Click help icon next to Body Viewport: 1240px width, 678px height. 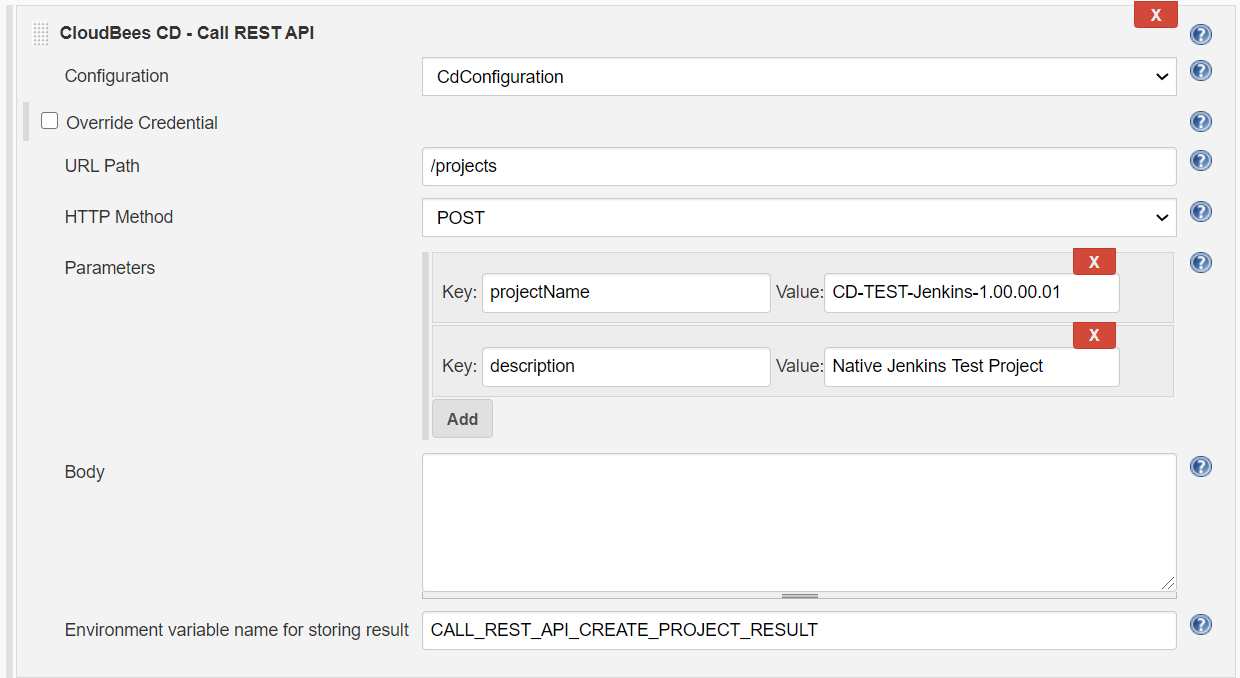tap(1201, 467)
